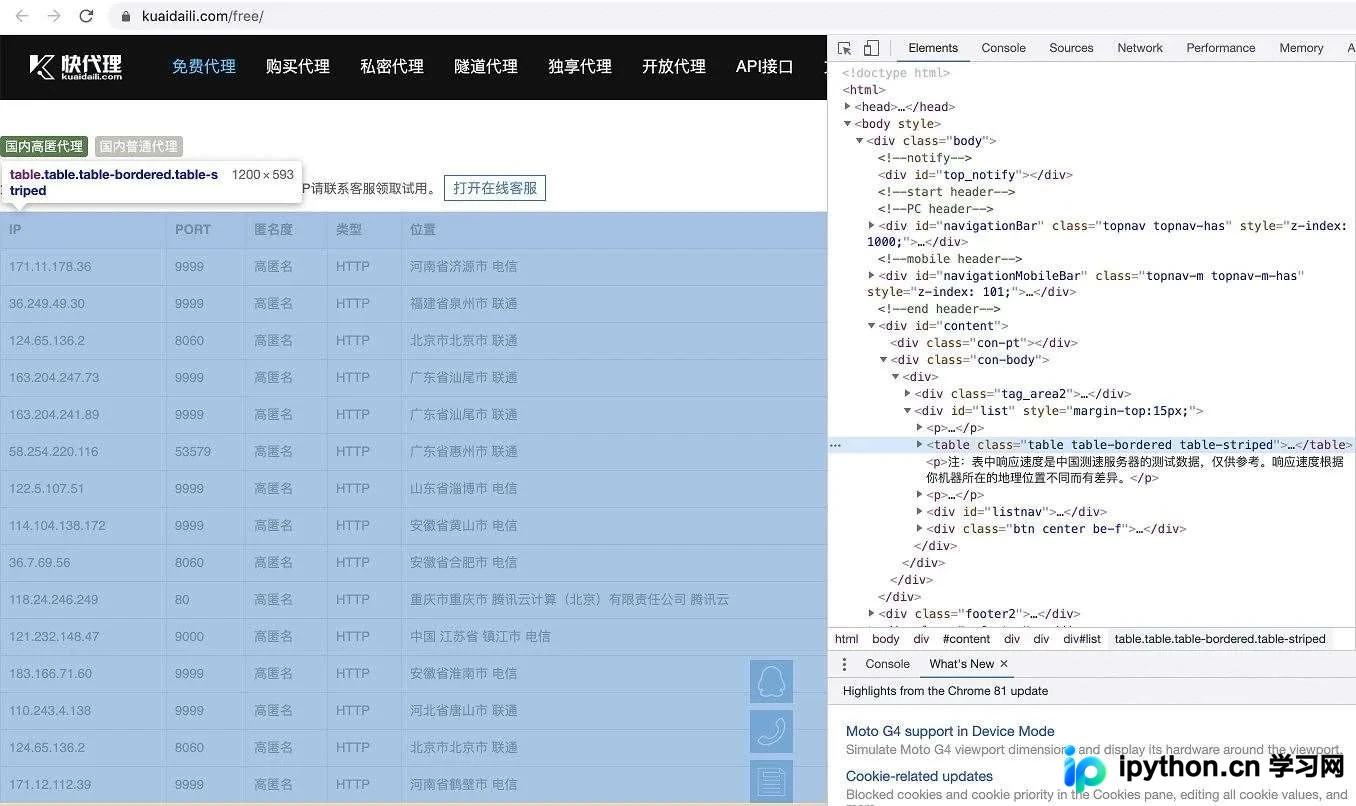
Task: Close the What's New drawer tab
Action: click(1004, 664)
